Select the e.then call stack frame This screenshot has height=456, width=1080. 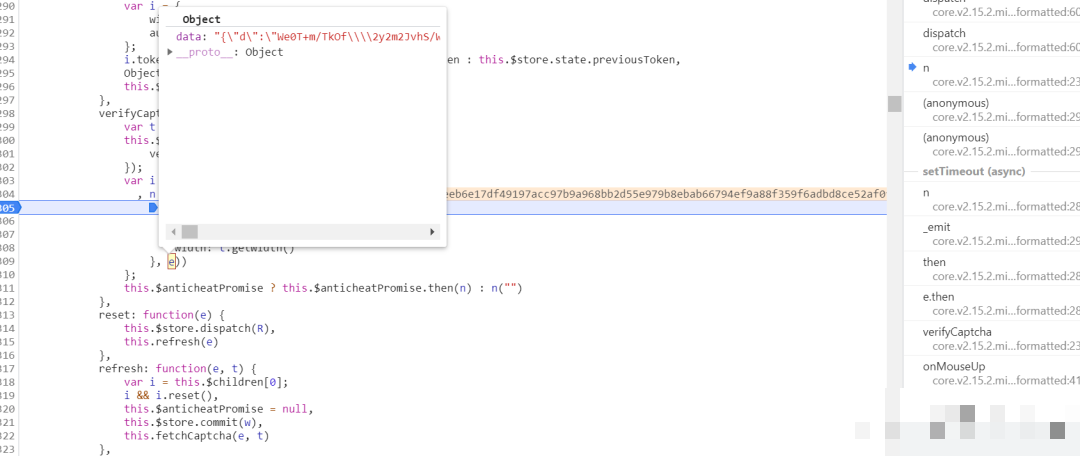[942, 297]
